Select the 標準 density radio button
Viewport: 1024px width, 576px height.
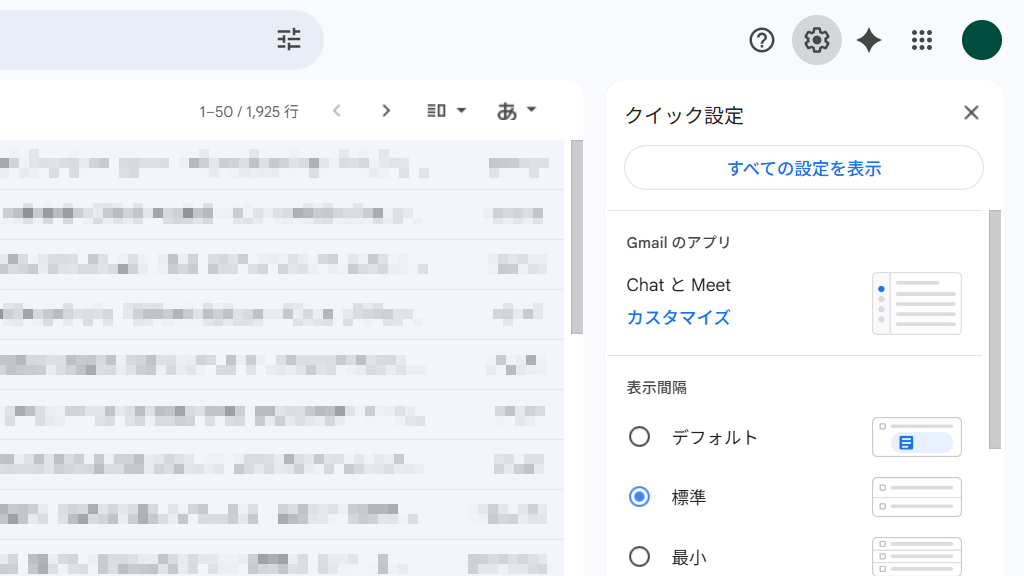pyautogui.click(x=639, y=497)
